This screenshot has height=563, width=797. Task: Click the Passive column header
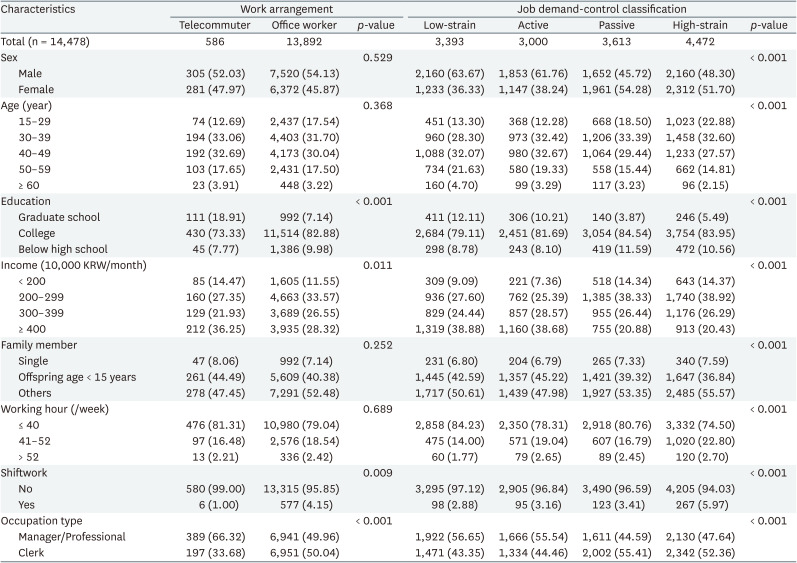(x=616, y=25)
